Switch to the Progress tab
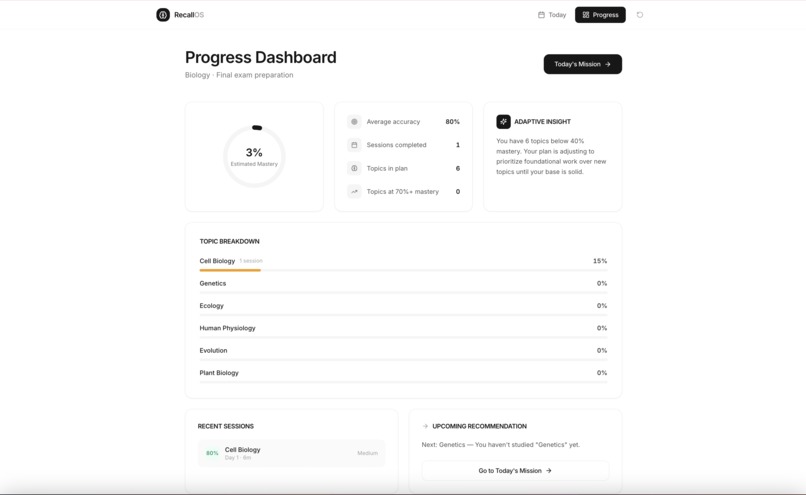This screenshot has height=495, width=806. point(600,15)
